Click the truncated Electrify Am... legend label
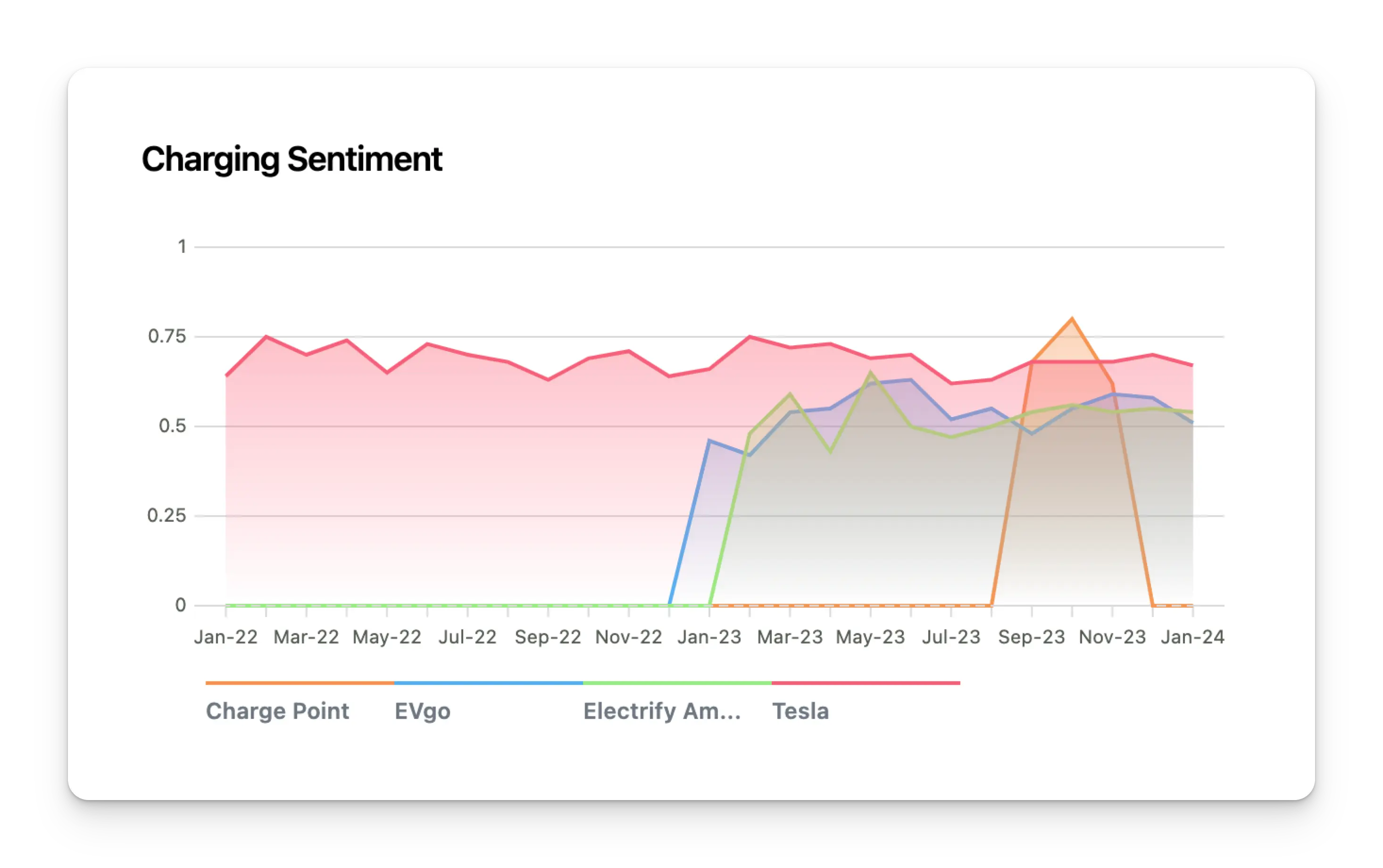The image size is (1383, 868). 662,711
